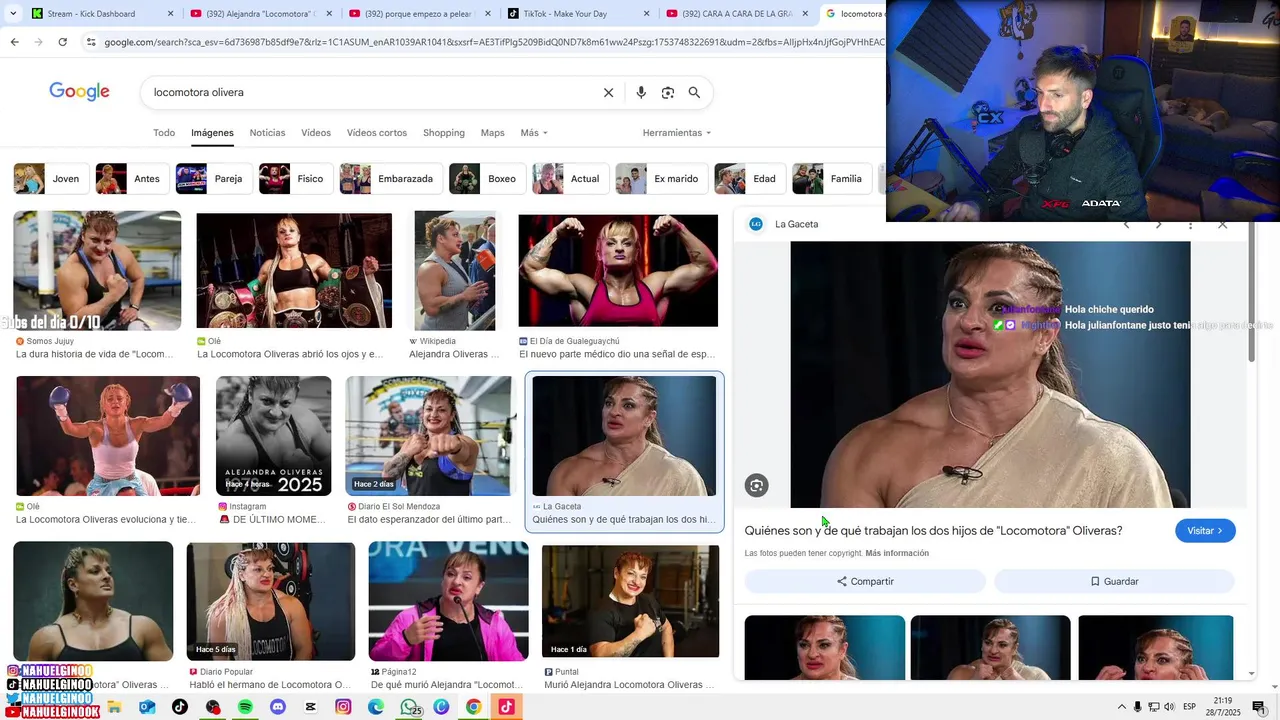Open Instagram from the taskbar
The height and width of the screenshot is (720, 1280).
343,707
